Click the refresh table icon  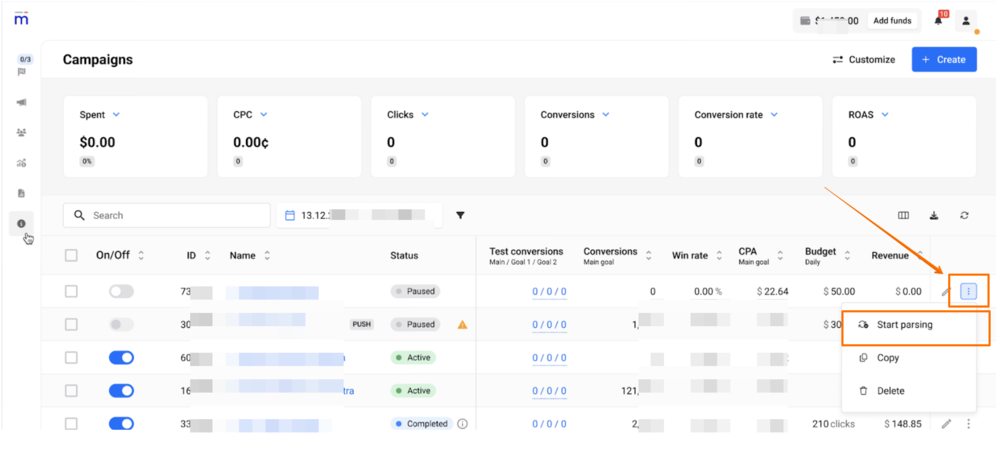point(965,215)
